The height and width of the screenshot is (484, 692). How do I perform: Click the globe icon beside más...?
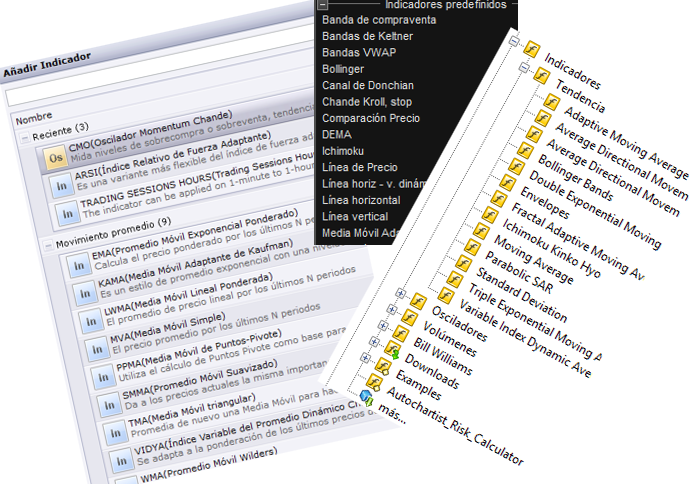tap(367, 397)
